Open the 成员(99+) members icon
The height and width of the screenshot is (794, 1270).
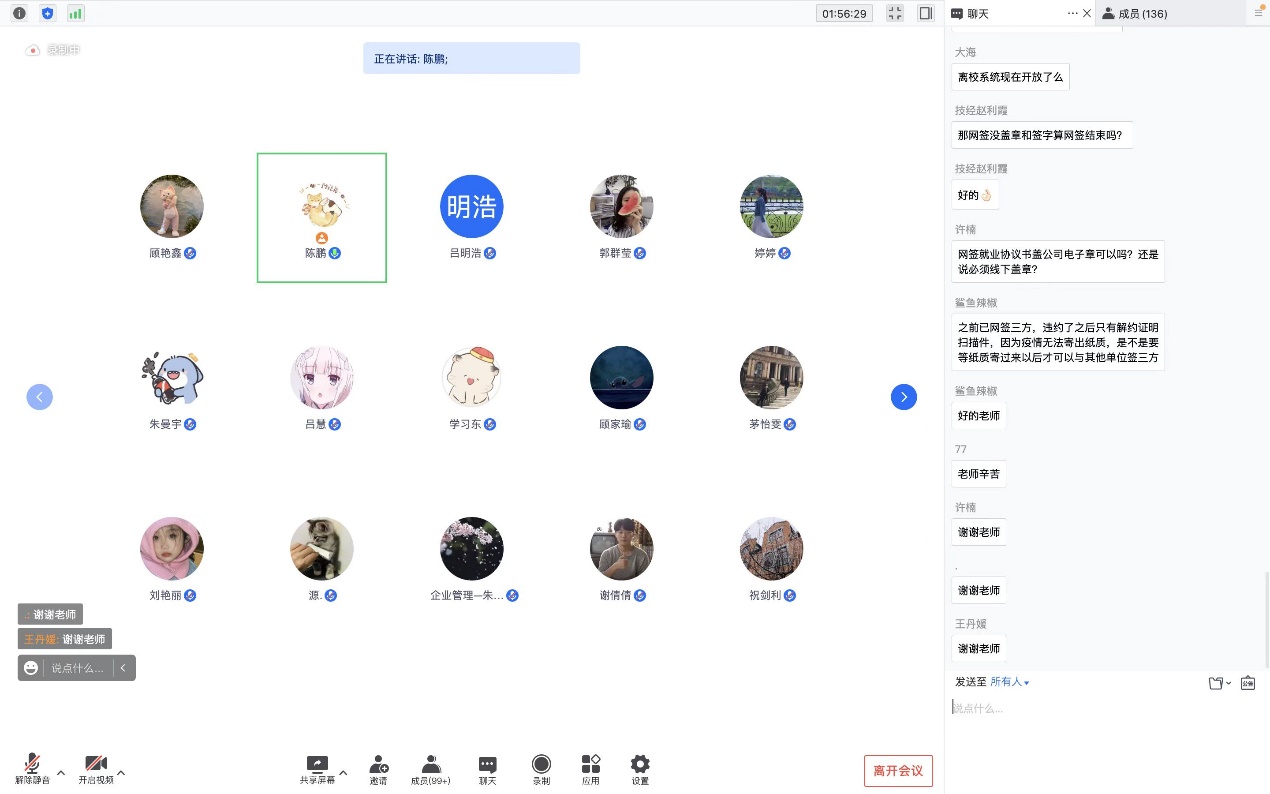pos(431,767)
